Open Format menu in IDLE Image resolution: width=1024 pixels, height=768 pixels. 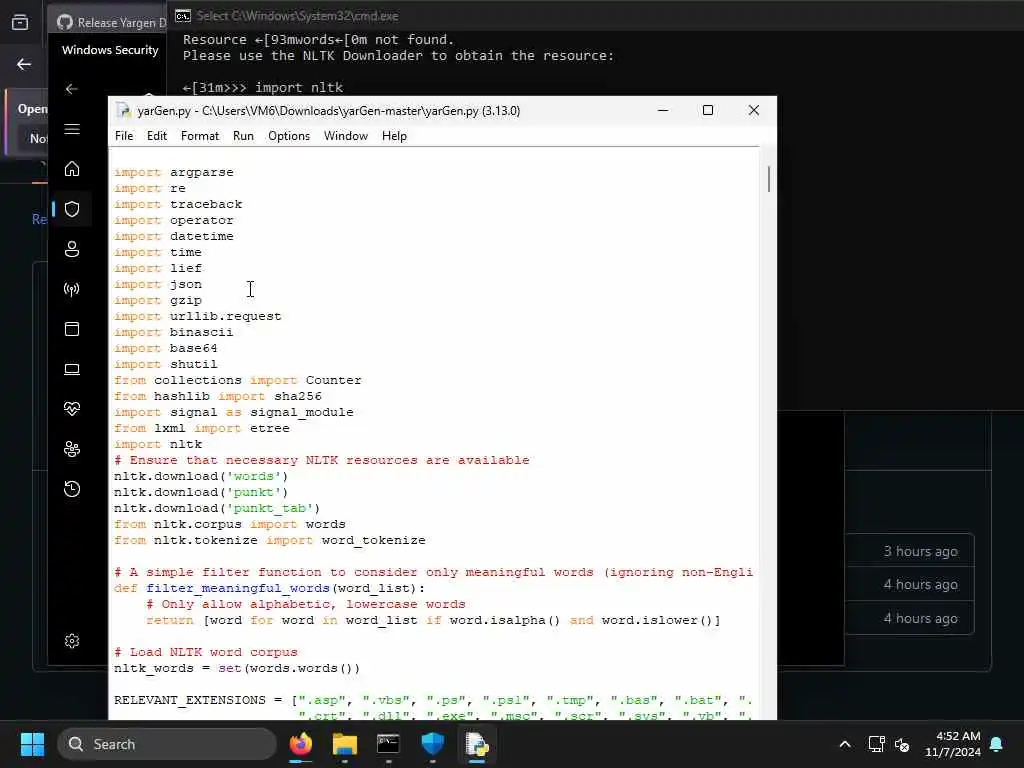coord(200,136)
